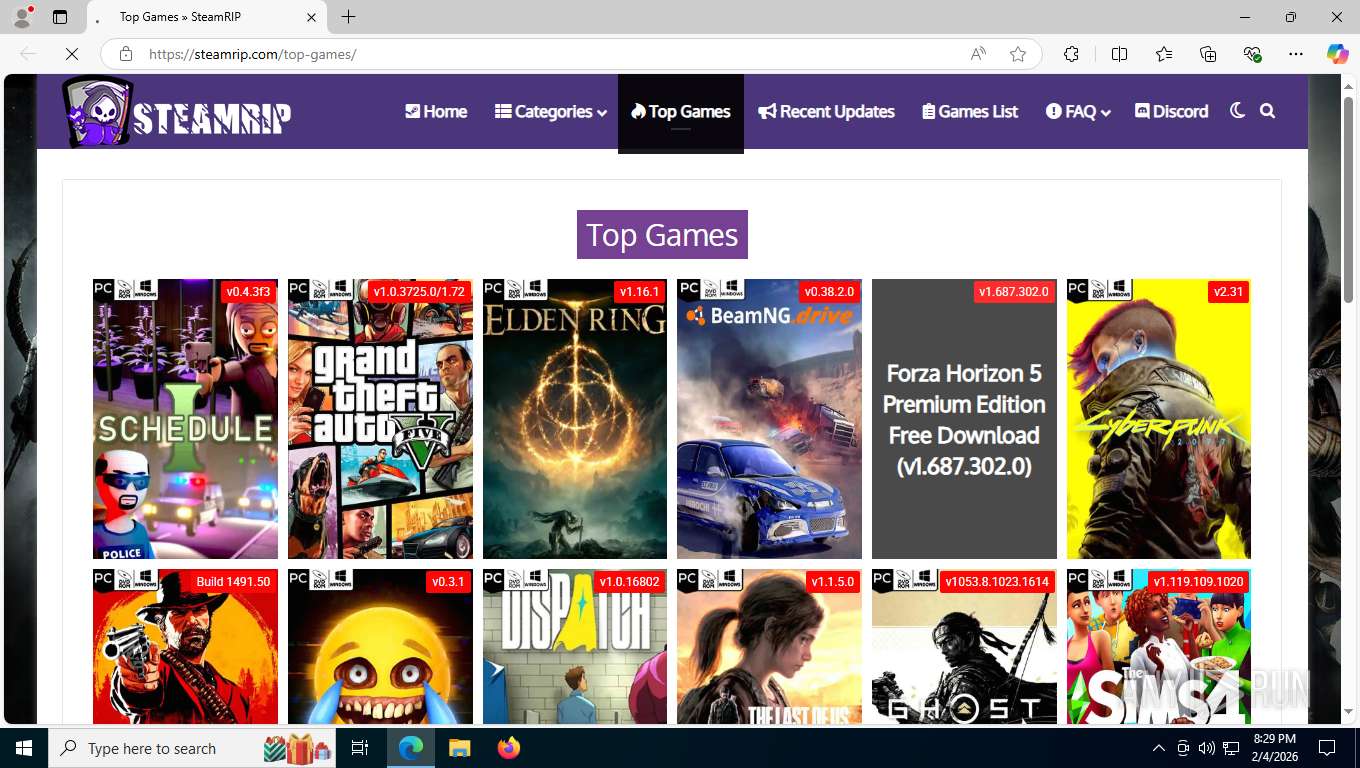Click the v1.16.1 version badge

pos(640,292)
